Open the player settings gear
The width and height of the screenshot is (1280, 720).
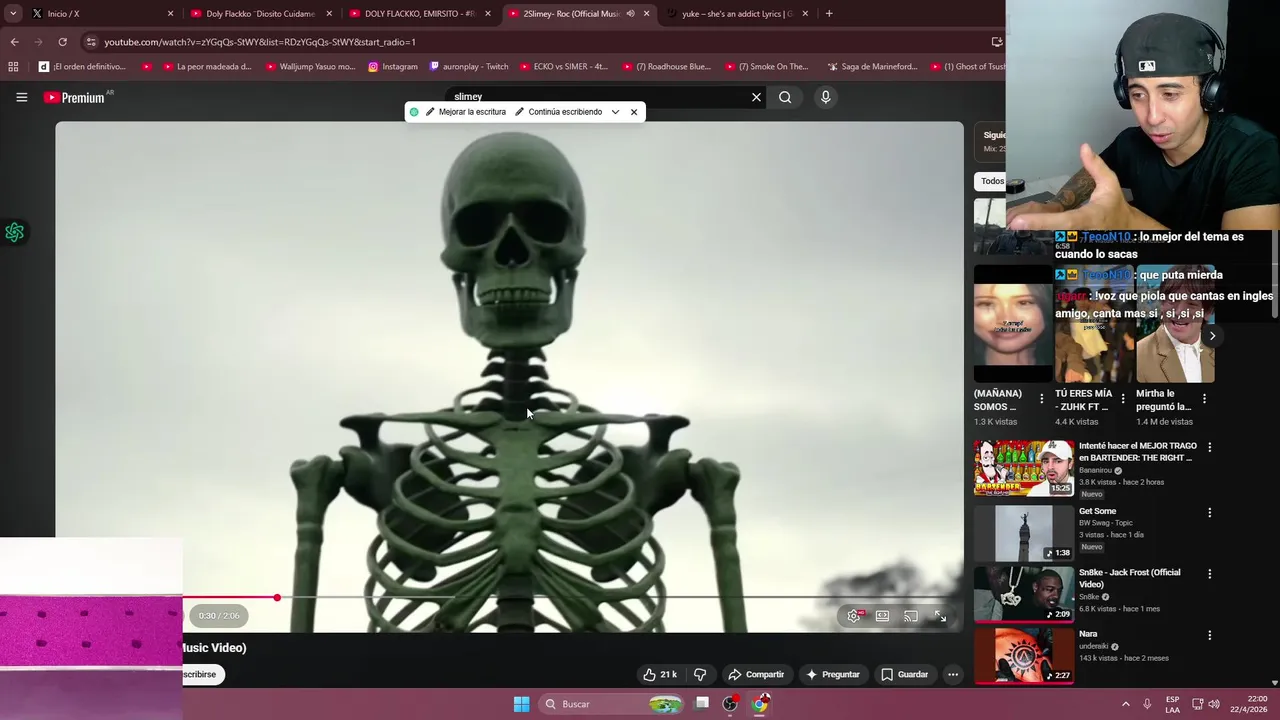pyautogui.click(x=854, y=616)
